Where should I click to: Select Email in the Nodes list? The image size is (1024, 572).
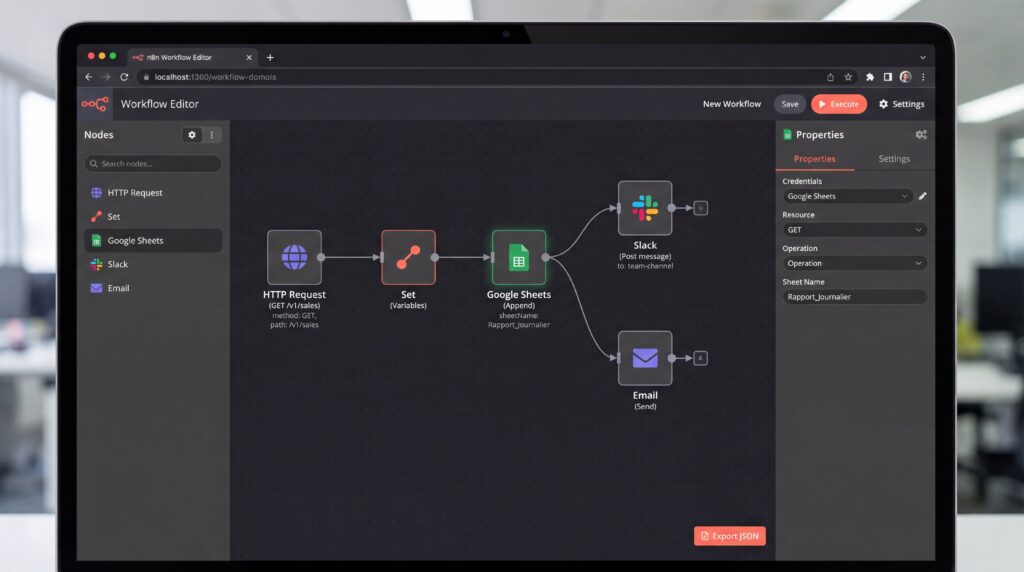pyautogui.click(x=153, y=288)
